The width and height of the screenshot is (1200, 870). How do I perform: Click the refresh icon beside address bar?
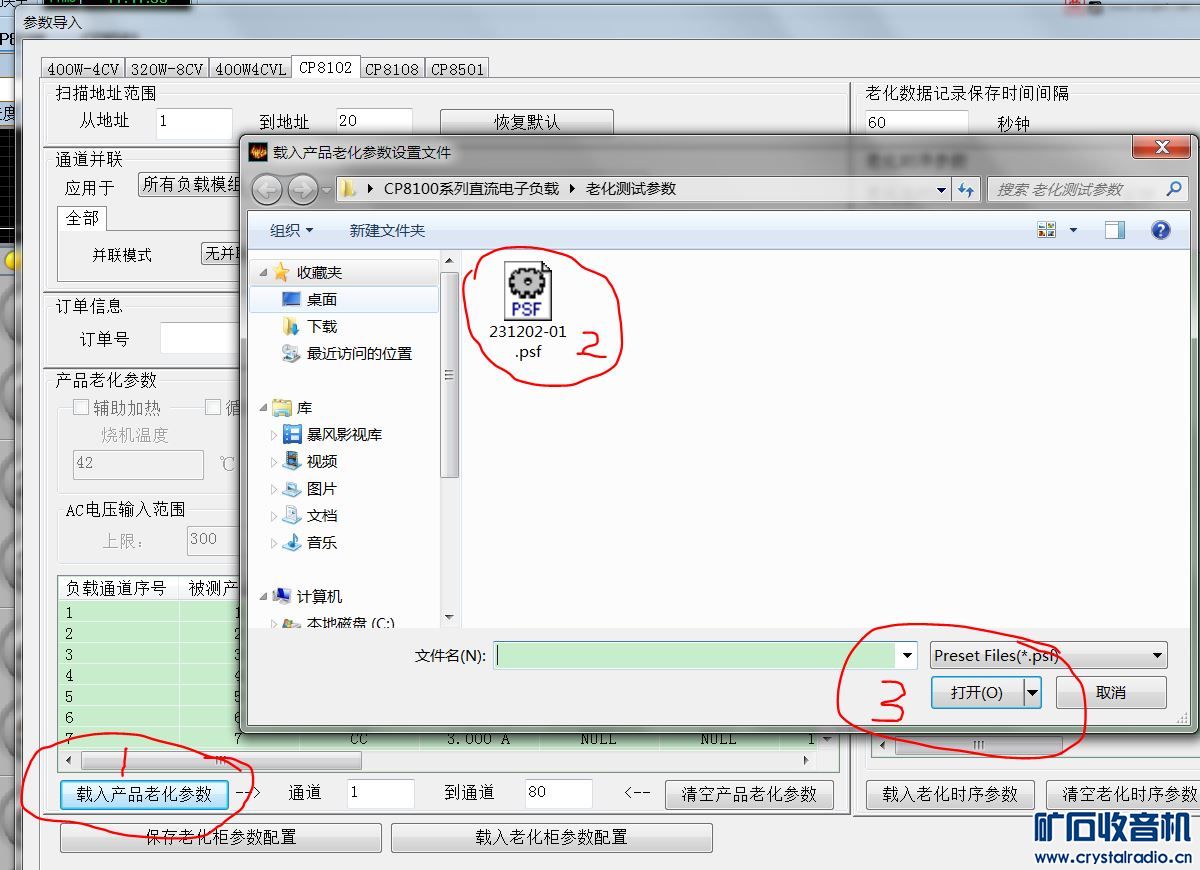point(966,189)
